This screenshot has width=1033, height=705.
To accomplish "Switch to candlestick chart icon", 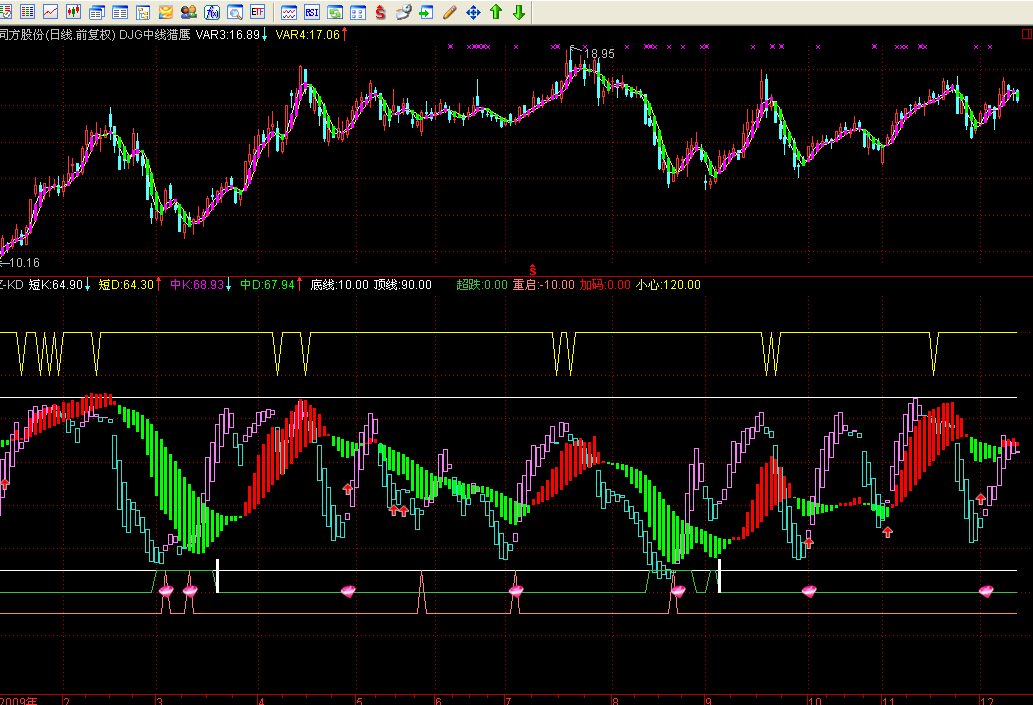I will pyautogui.click(x=75, y=12).
